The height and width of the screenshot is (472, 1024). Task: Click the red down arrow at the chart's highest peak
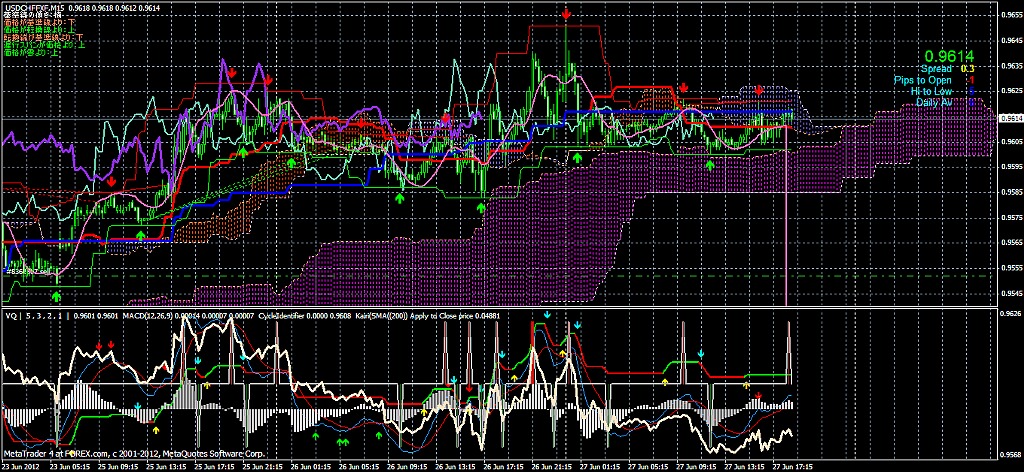(x=567, y=16)
